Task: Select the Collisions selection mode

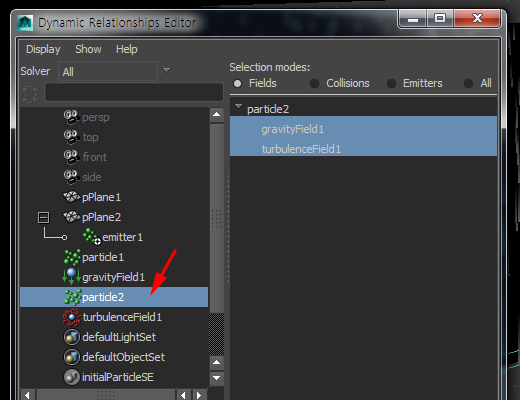Action: (x=314, y=83)
